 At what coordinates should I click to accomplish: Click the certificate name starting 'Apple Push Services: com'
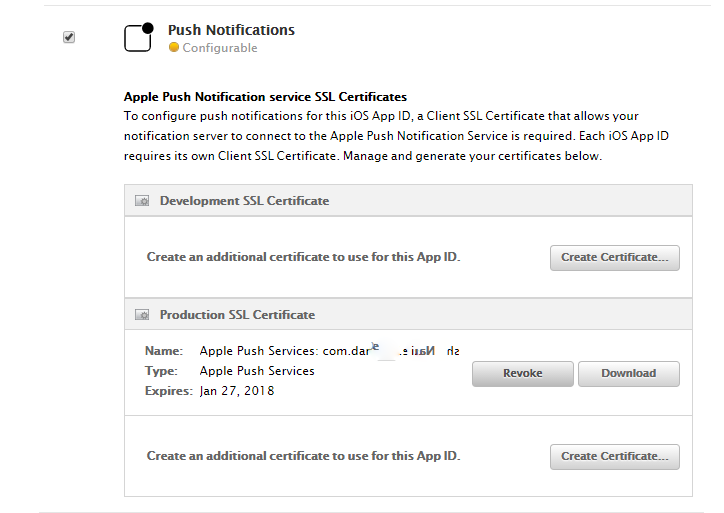click(x=330, y=351)
